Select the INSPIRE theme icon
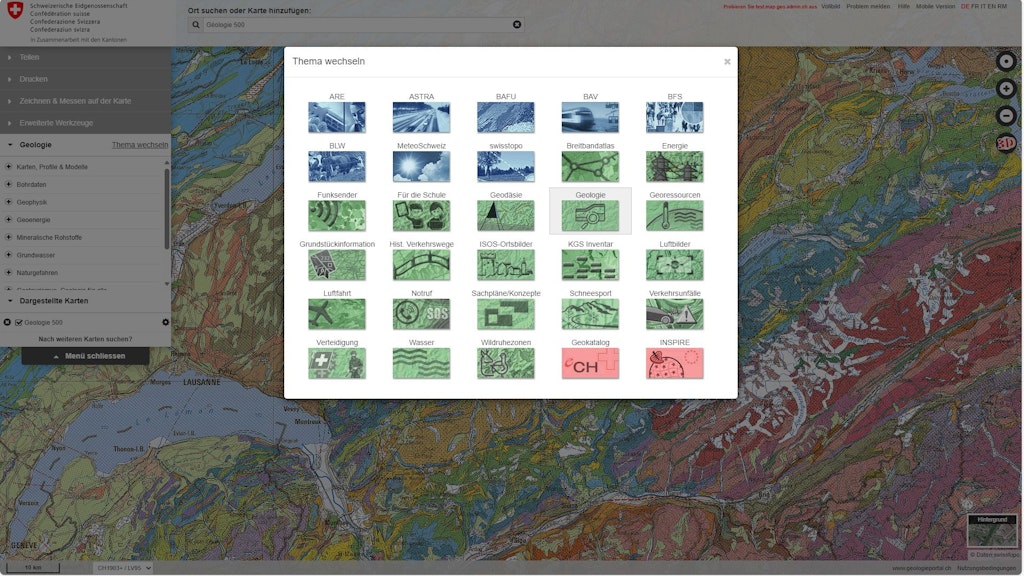Screen dimensions: 1024x576 tap(674, 363)
